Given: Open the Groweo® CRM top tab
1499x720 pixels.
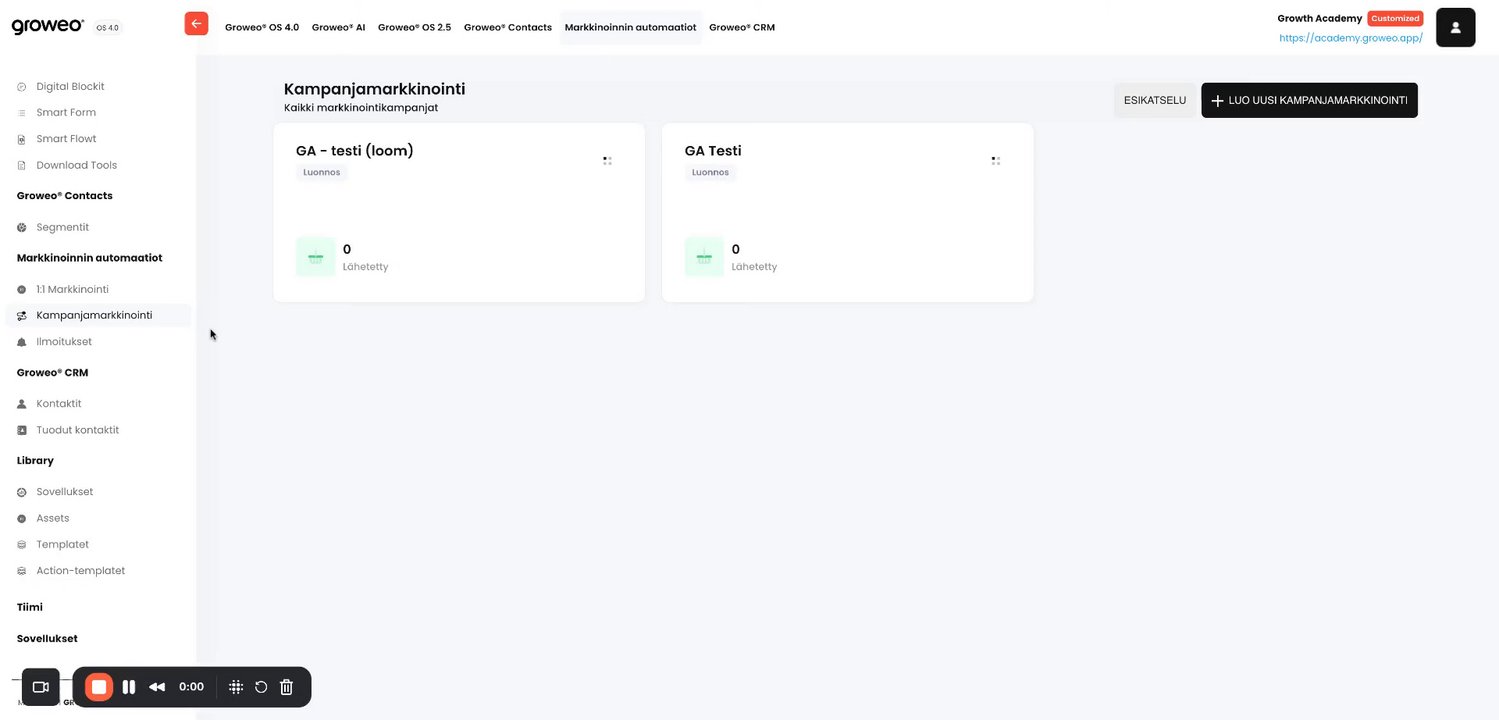Looking at the screenshot, I should (x=741, y=27).
